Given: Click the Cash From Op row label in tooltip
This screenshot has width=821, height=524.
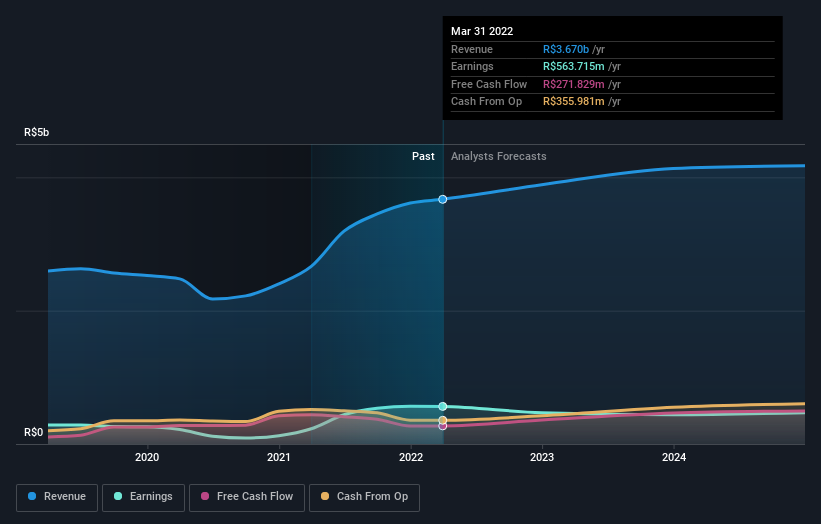Looking at the screenshot, I should (486, 102).
